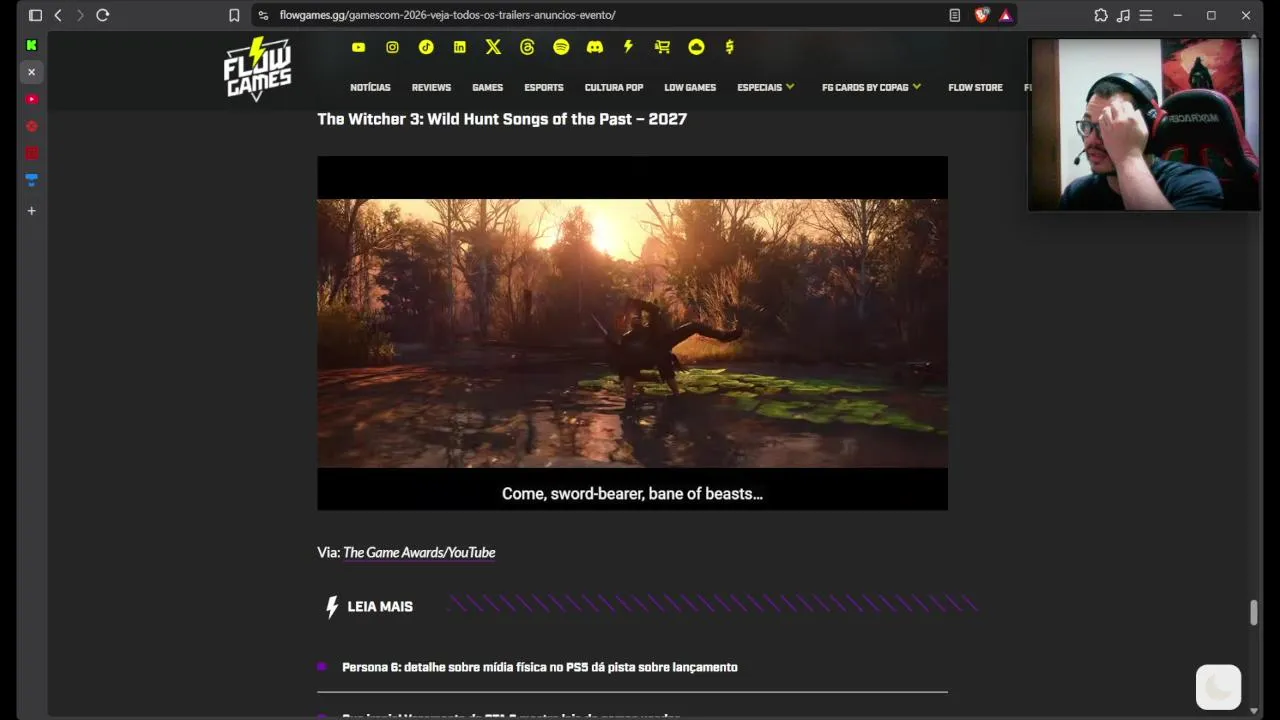Click the yellow dollar sign header icon
Screen dimensions: 1280x720
pyautogui.click(x=730, y=47)
